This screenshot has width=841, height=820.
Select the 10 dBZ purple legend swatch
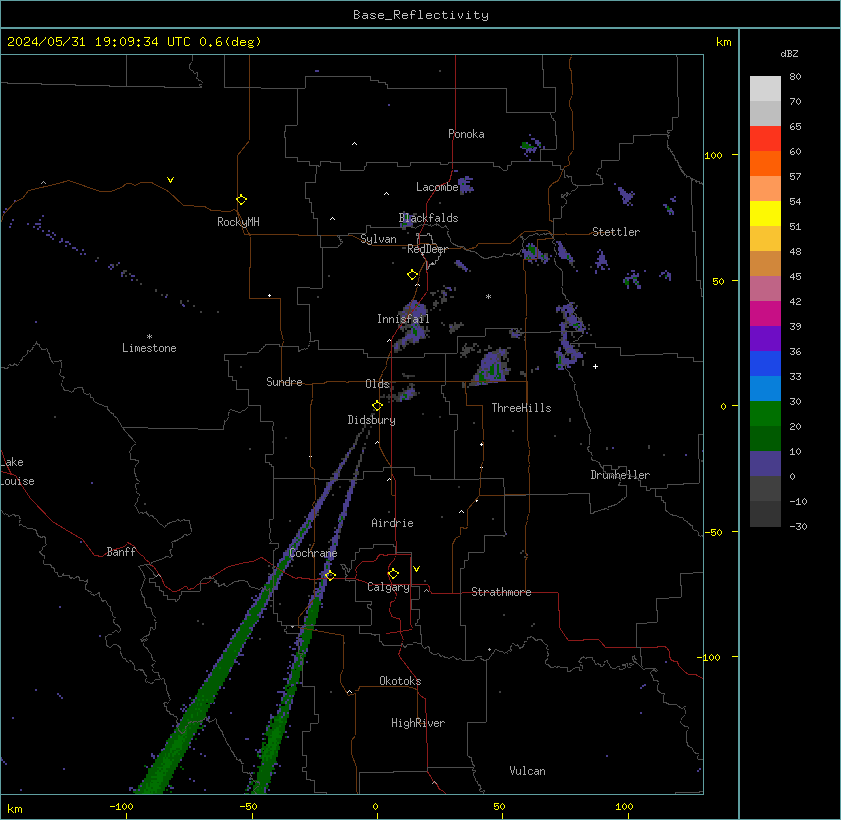point(765,463)
